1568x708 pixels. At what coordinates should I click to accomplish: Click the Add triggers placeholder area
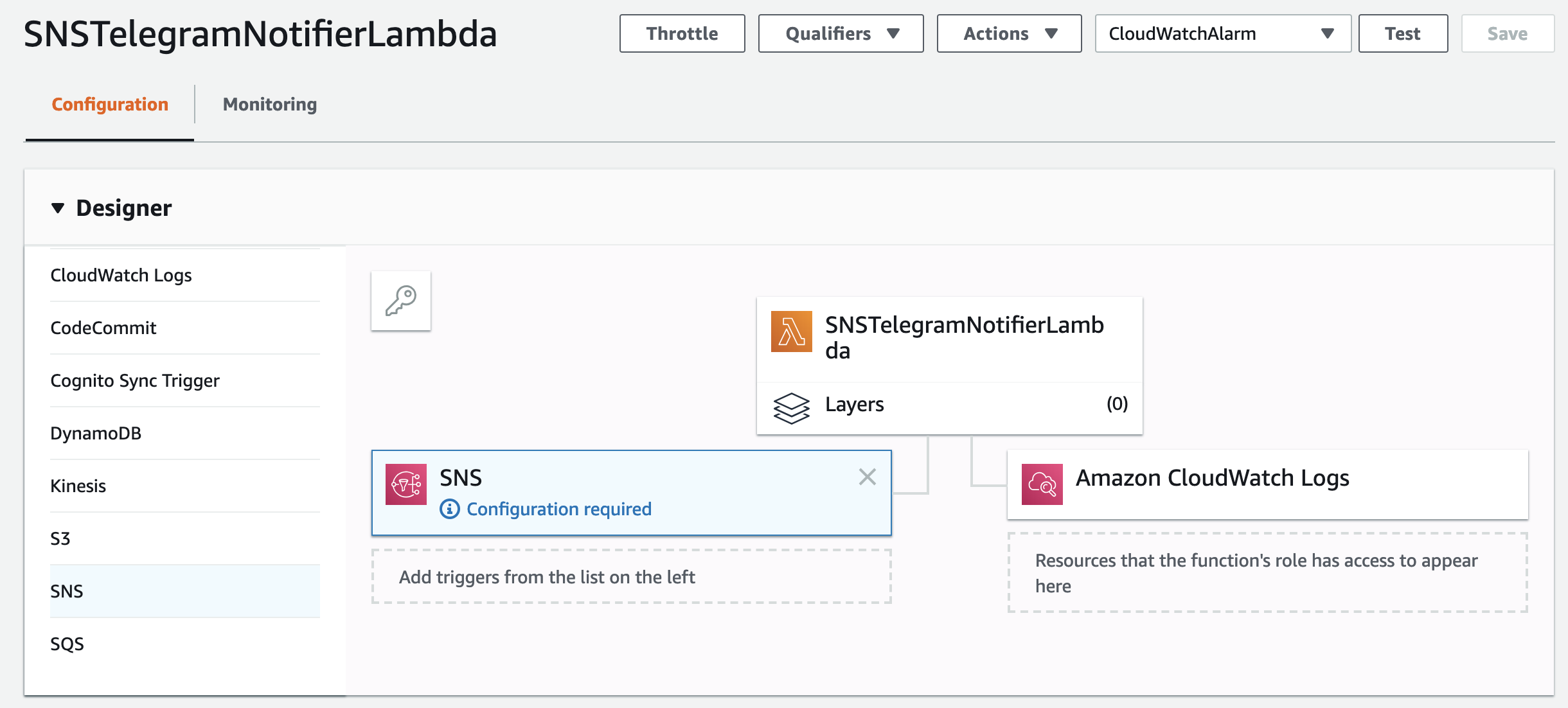tap(631, 577)
